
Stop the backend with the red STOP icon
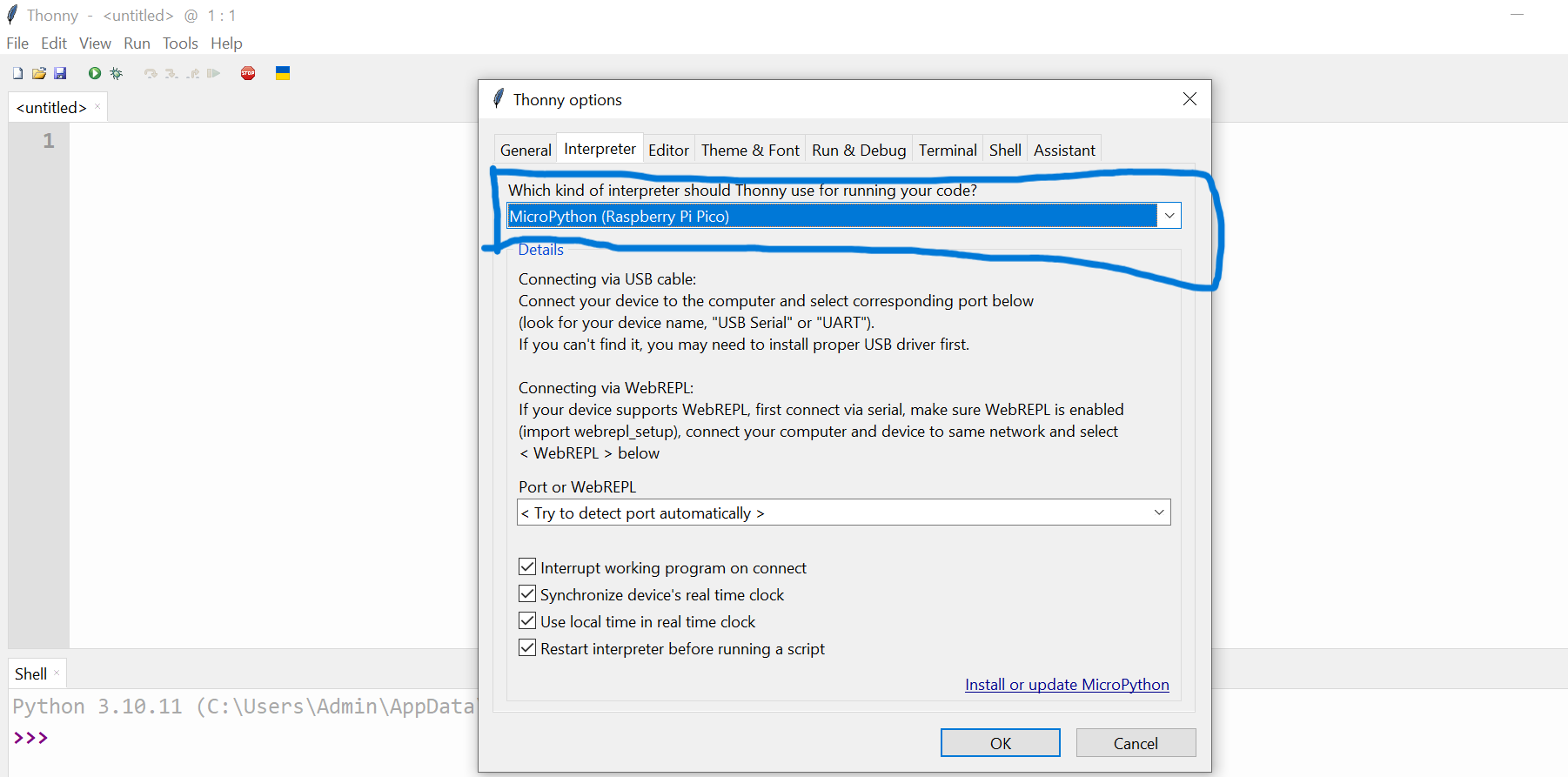coord(248,73)
